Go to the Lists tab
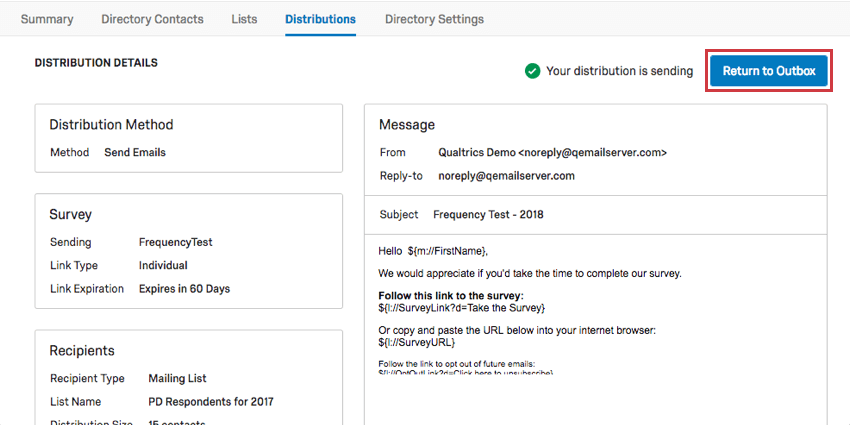This screenshot has width=850, height=425. pos(244,19)
